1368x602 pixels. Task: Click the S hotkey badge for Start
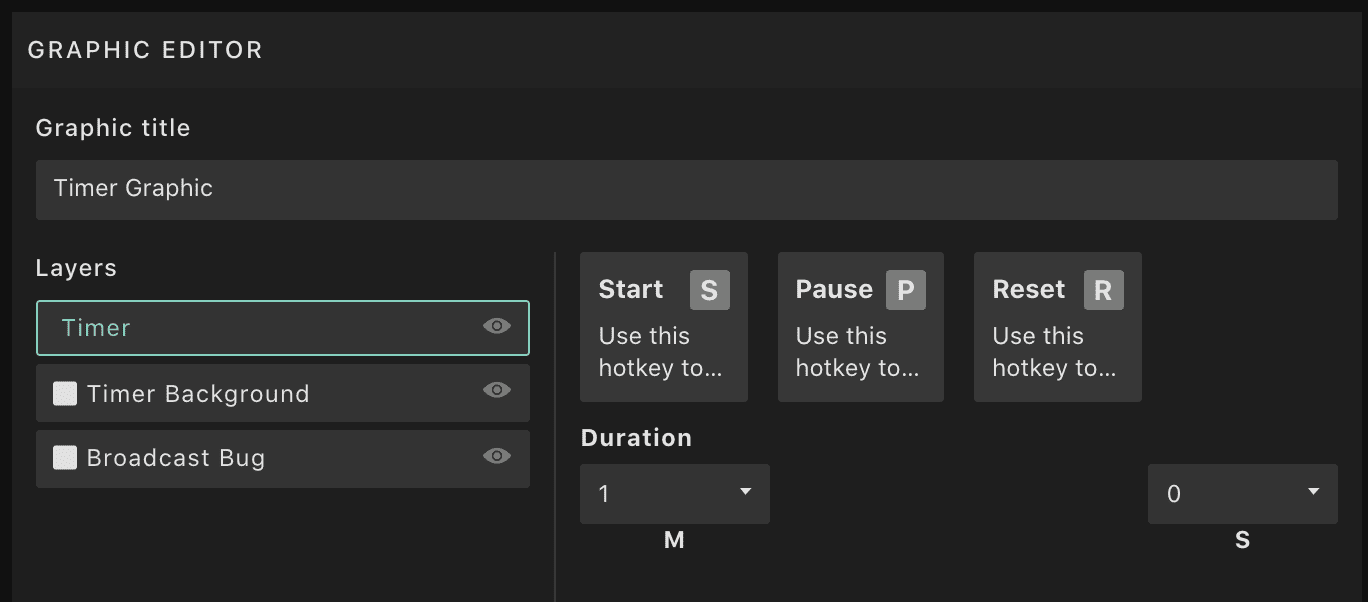click(x=709, y=290)
